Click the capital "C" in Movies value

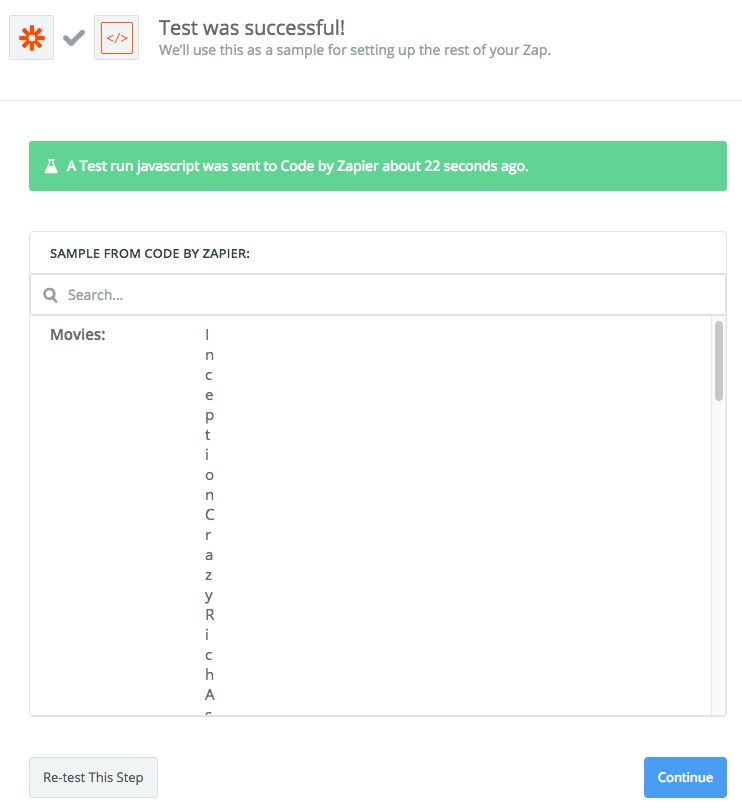click(x=209, y=515)
